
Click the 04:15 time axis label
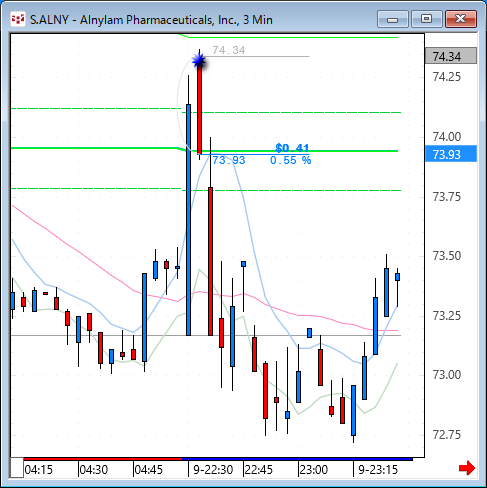click(x=39, y=470)
